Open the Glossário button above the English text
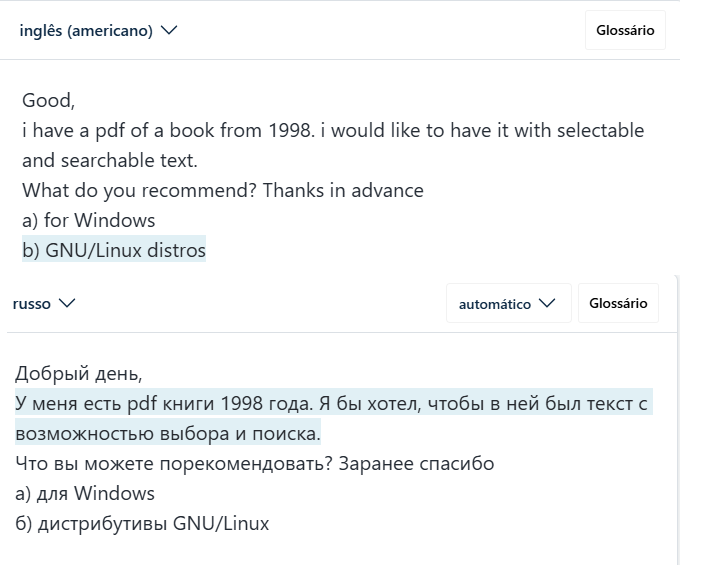The width and height of the screenshot is (716, 565). (x=625, y=31)
